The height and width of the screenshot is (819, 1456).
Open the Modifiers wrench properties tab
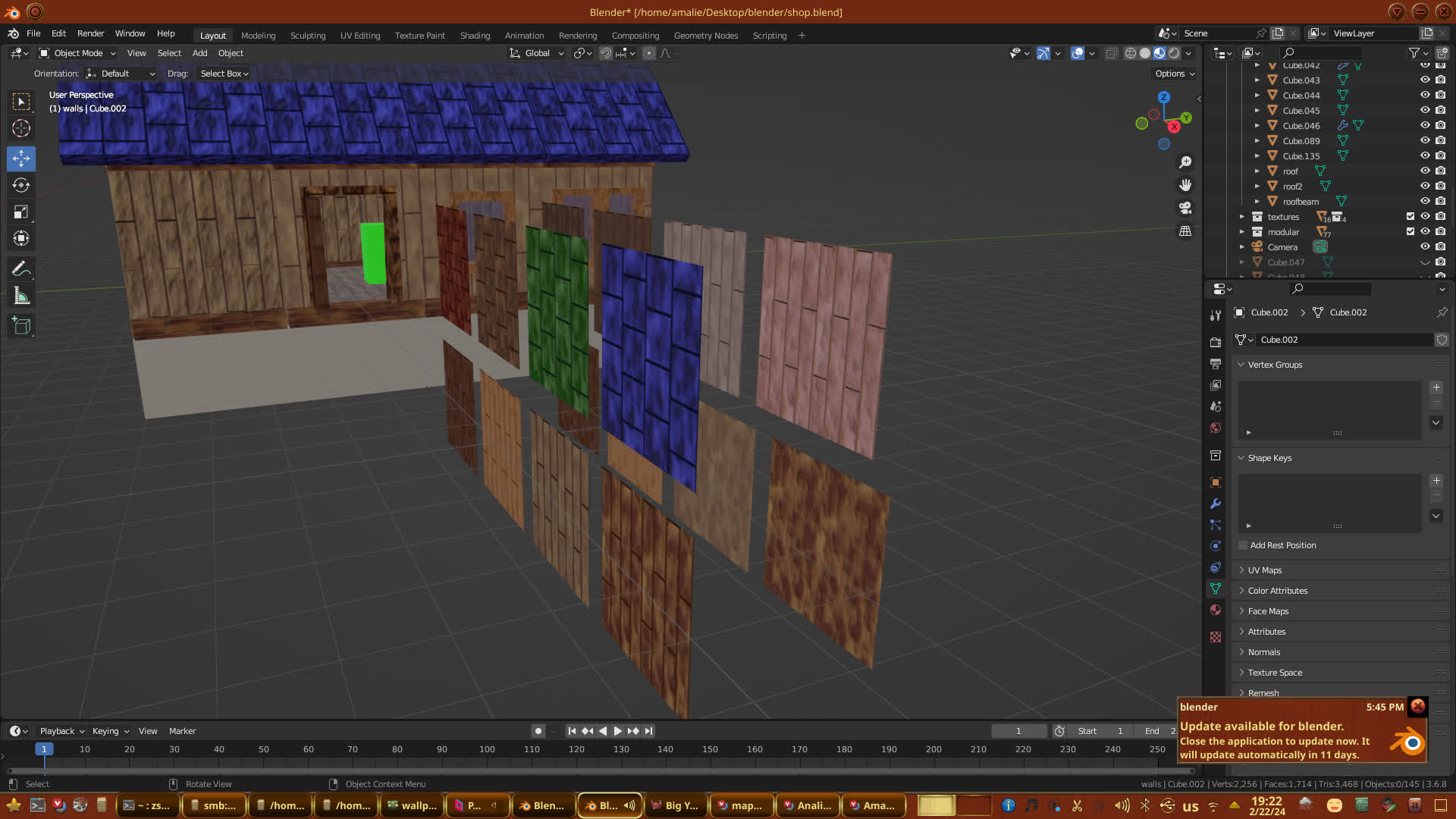(1216, 504)
